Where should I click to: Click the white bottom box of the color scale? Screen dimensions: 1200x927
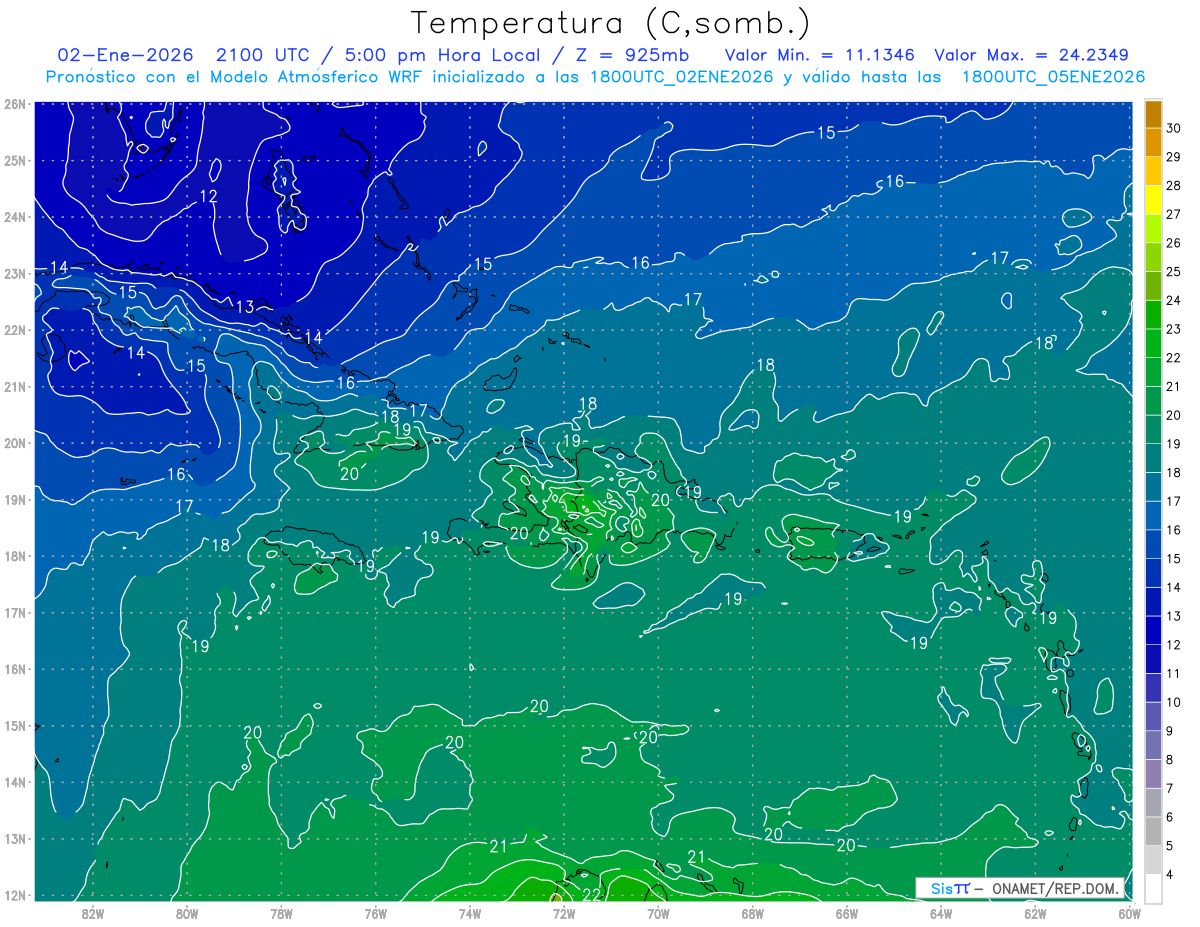(1153, 887)
